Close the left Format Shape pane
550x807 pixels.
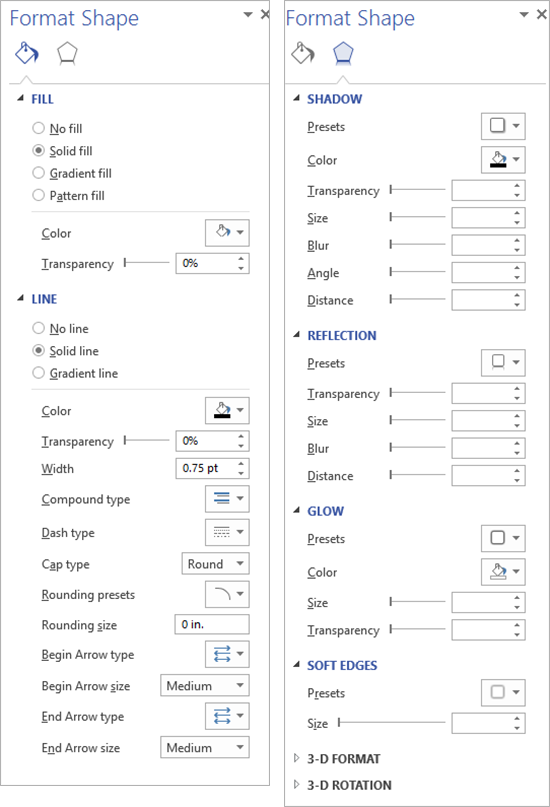click(265, 14)
